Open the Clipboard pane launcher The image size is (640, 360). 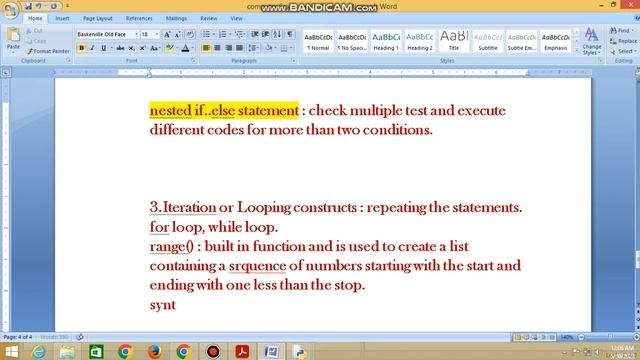68,61
